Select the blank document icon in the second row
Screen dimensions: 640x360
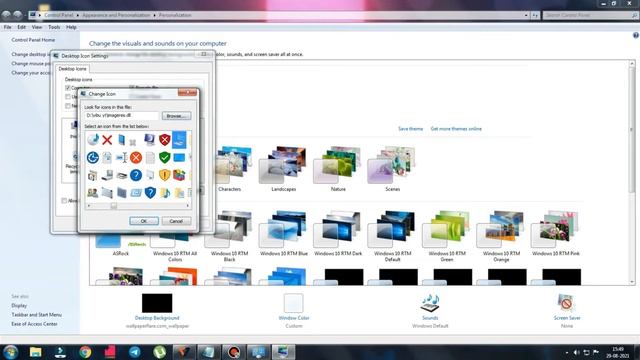tap(150, 158)
